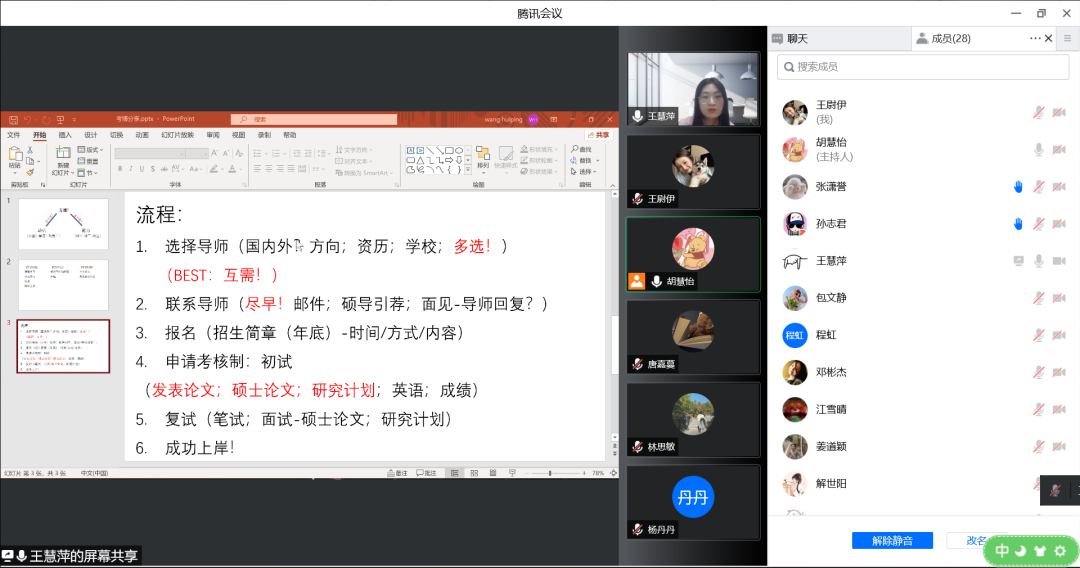The width and height of the screenshot is (1080, 568).
Task: Open the 插入 Insert ribbon tab
Action: pos(65,135)
